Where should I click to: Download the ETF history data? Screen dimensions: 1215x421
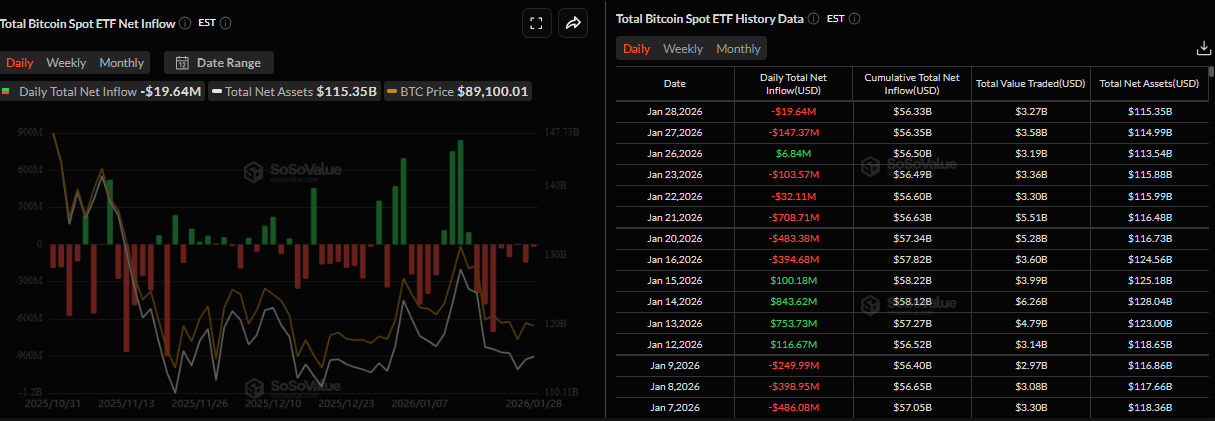tap(1203, 48)
